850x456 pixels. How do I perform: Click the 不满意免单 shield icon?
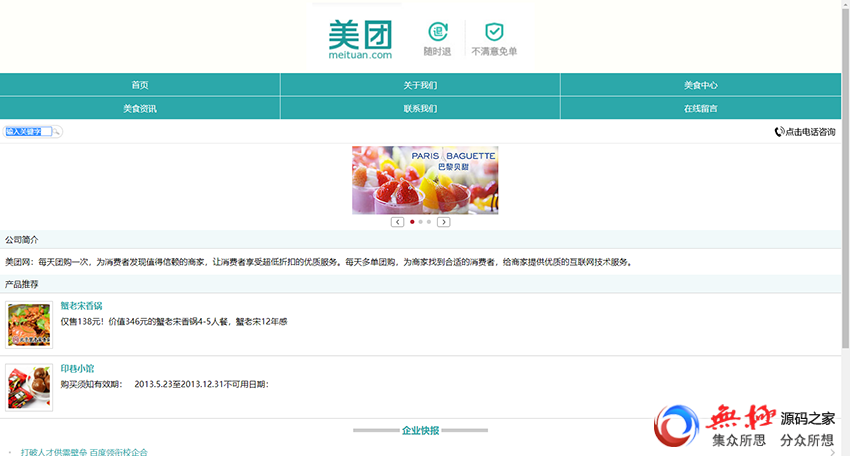pyautogui.click(x=494, y=31)
